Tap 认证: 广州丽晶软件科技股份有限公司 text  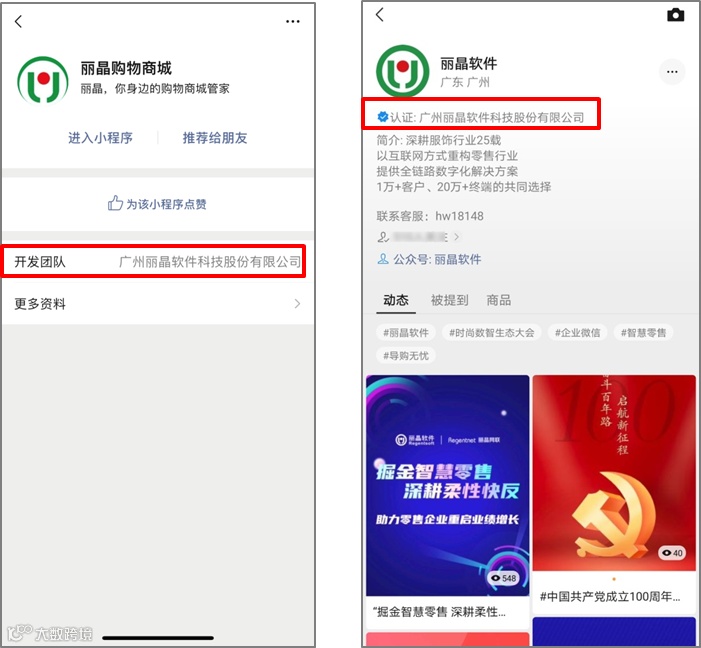point(487,118)
